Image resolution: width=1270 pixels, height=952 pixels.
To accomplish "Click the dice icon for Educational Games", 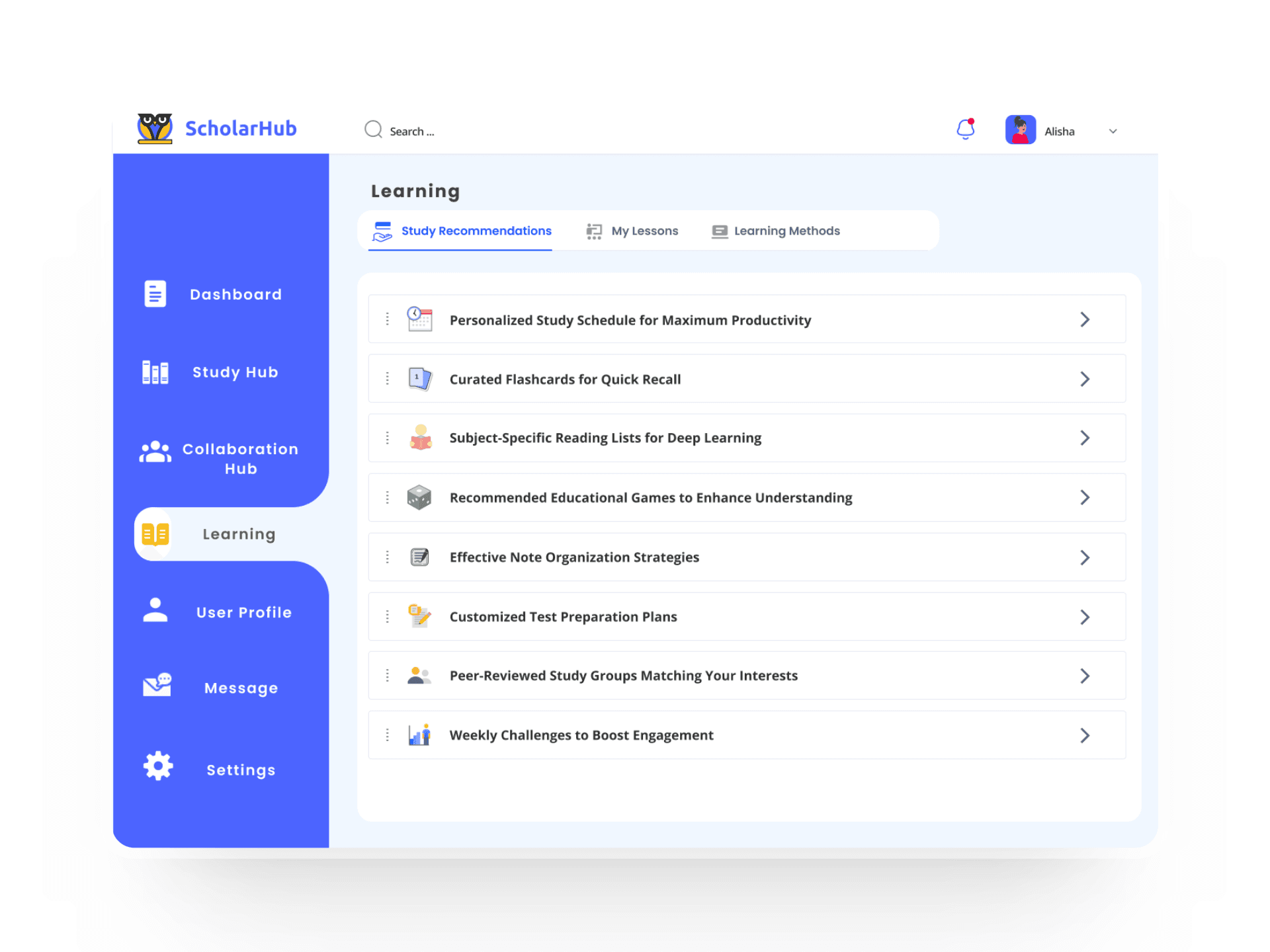I will (419, 497).
